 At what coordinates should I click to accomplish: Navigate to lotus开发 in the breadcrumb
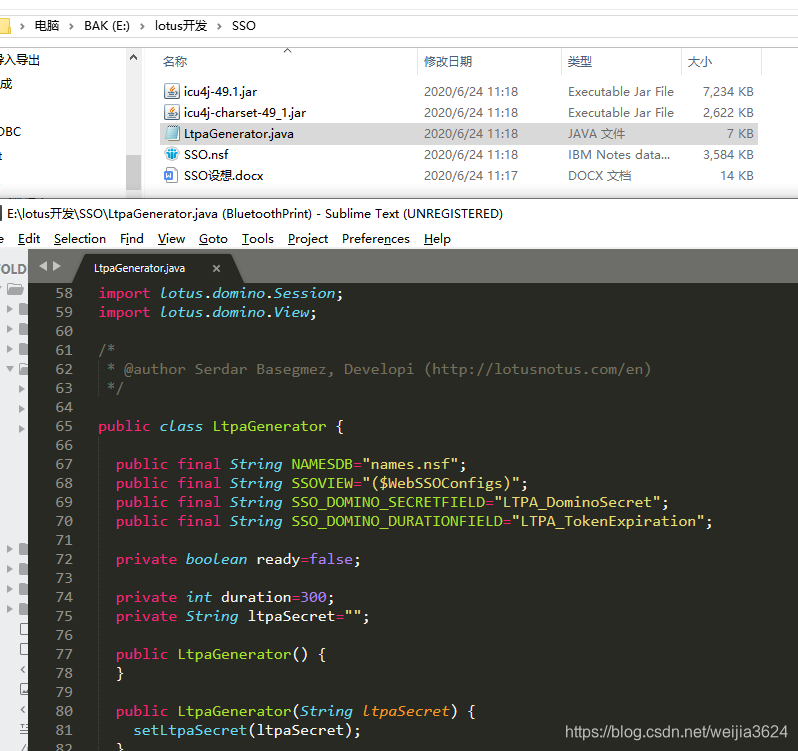(181, 25)
